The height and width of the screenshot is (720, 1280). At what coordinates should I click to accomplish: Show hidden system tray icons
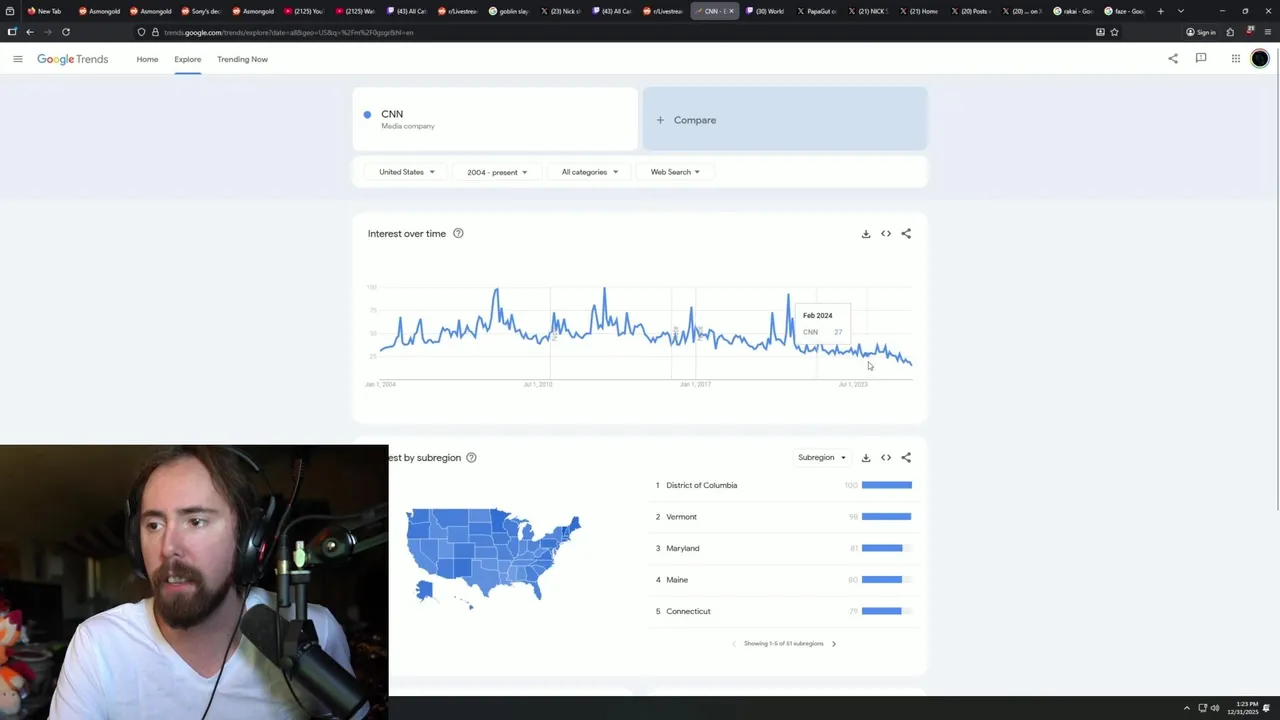click(x=1187, y=708)
